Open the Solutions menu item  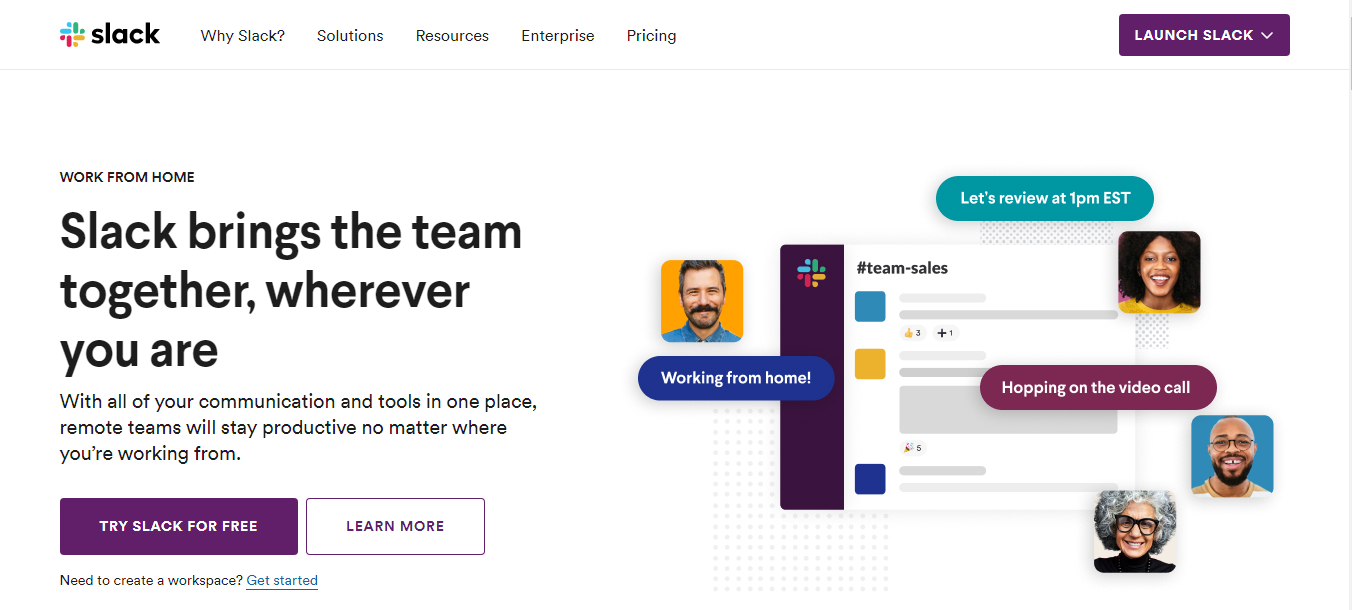[x=350, y=36]
